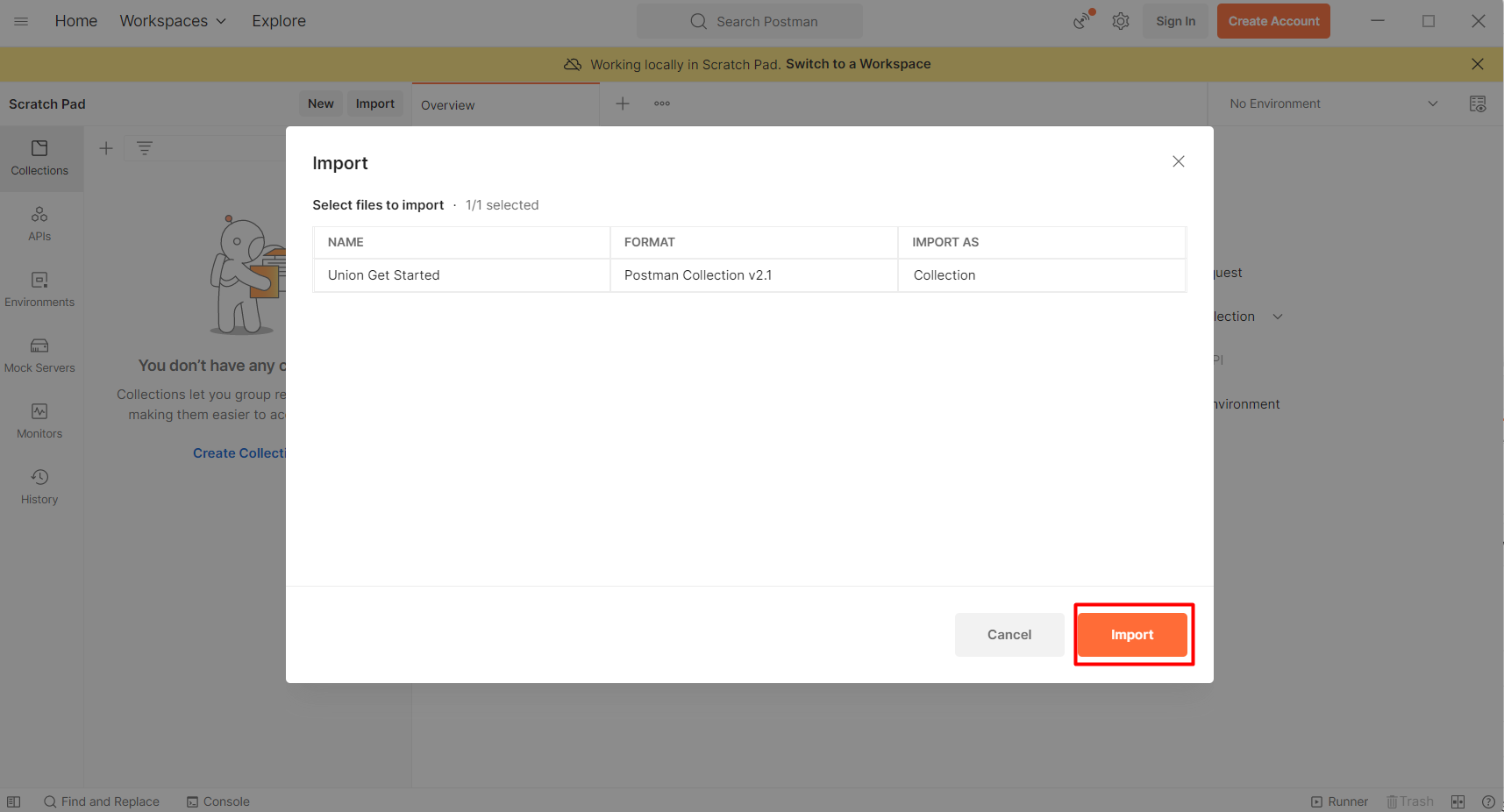Click the New button in Scratch Pad
The height and width of the screenshot is (812, 1504).
(x=321, y=103)
